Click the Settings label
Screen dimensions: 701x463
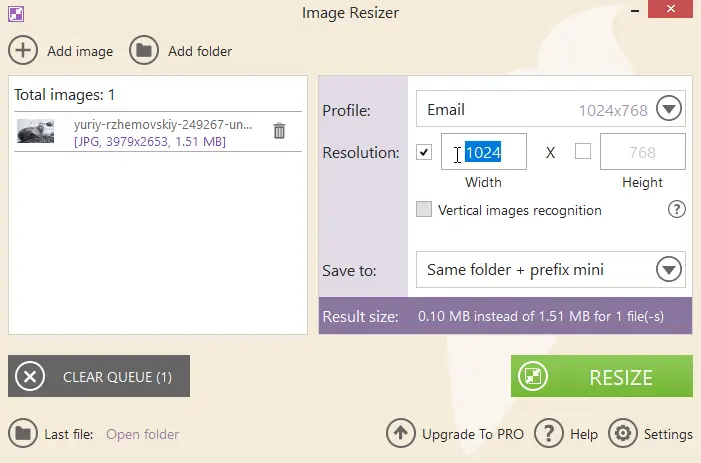coord(668,434)
